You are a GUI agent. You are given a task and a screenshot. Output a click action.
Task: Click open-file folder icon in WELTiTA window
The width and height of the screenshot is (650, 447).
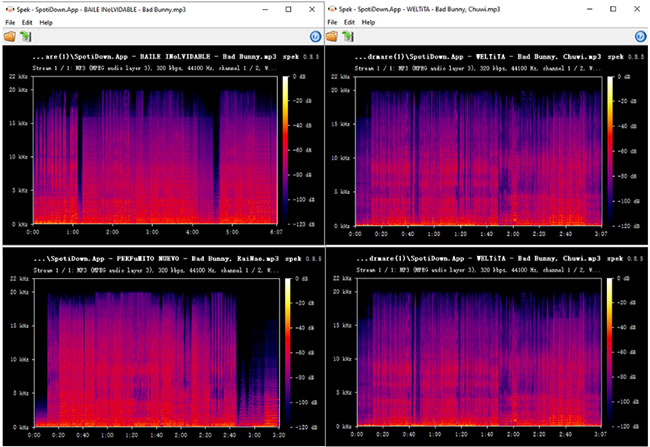332,36
